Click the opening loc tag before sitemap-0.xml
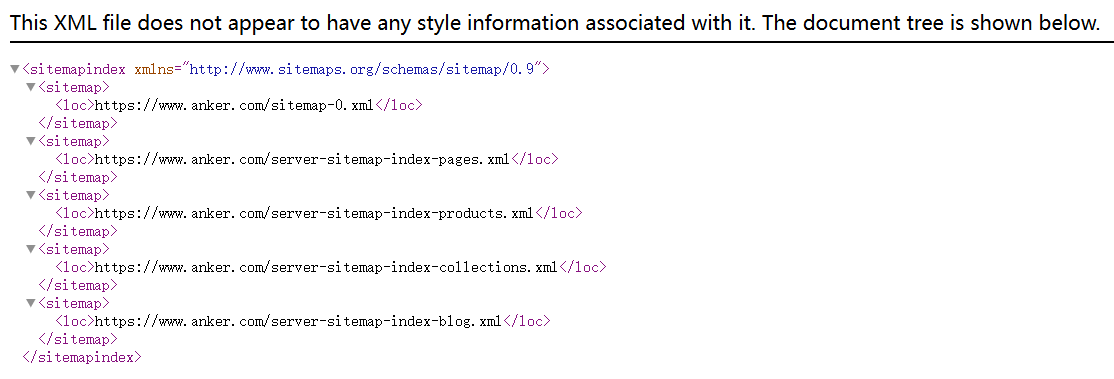 tap(75, 105)
